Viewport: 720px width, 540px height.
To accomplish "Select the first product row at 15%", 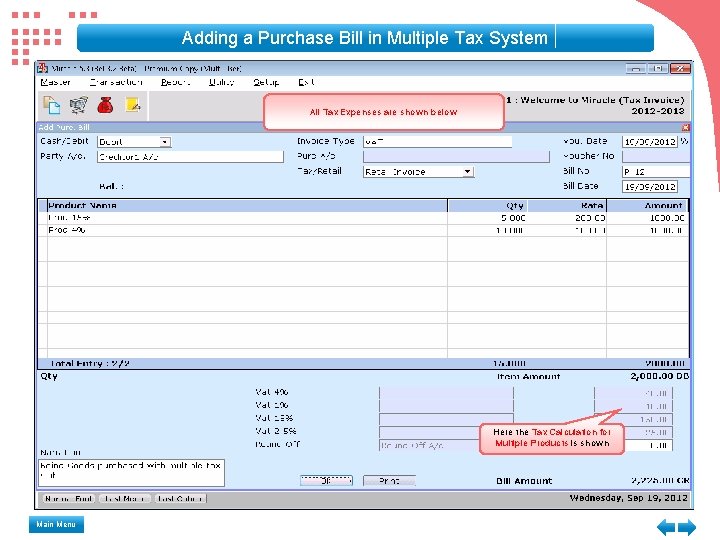I will (x=363, y=218).
